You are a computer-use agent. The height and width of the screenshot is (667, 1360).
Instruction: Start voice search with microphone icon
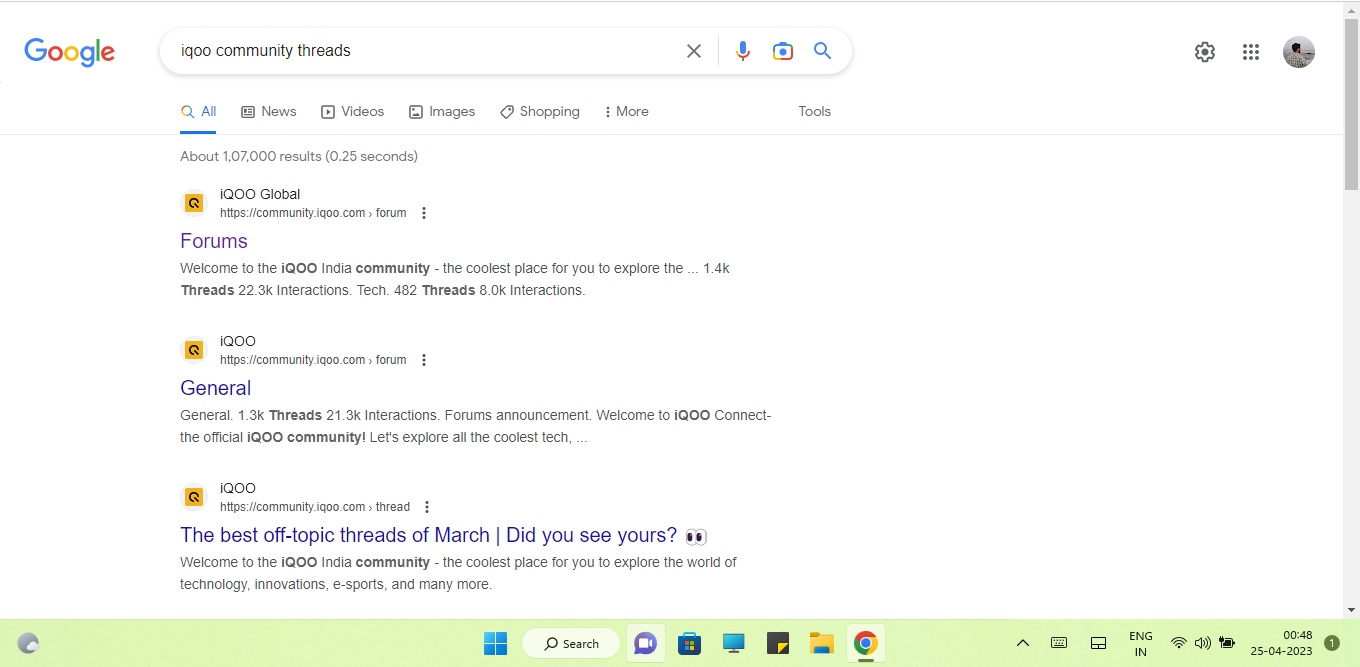pyautogui.click(x=742, y=51)
